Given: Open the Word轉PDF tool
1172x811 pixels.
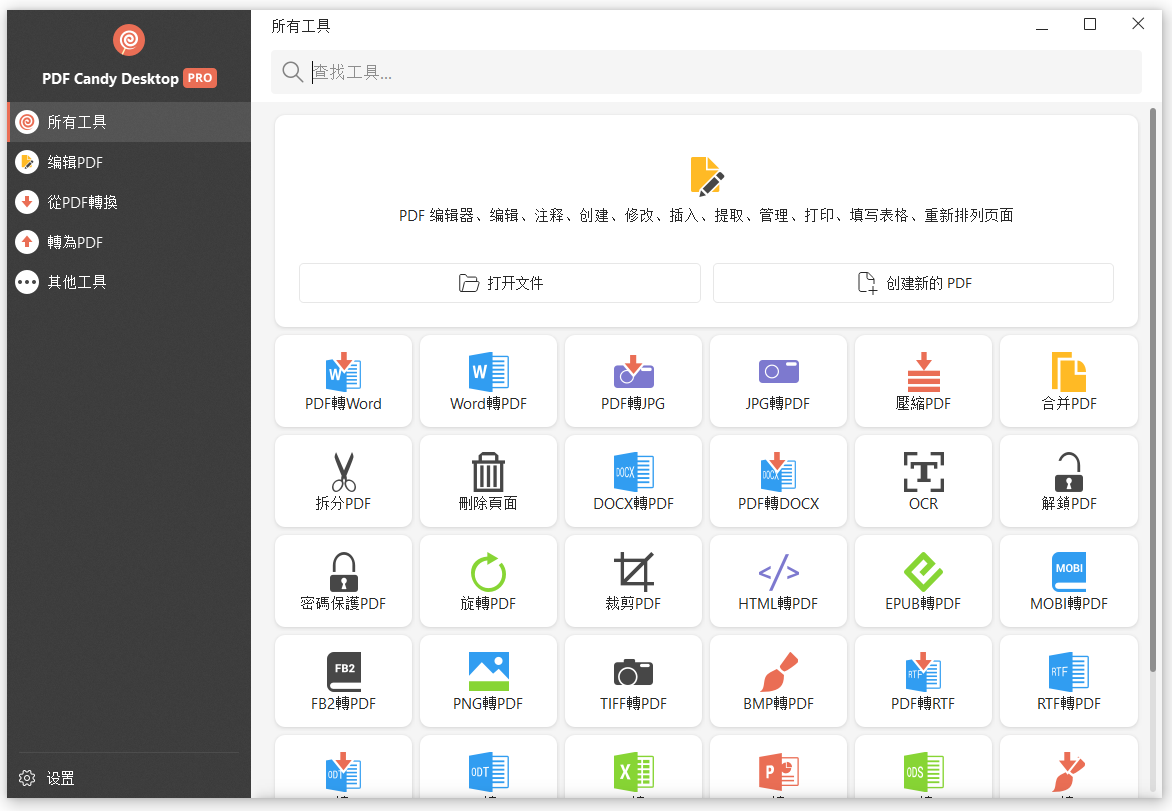Looking at the screenshot, I should tap(488, 381).
